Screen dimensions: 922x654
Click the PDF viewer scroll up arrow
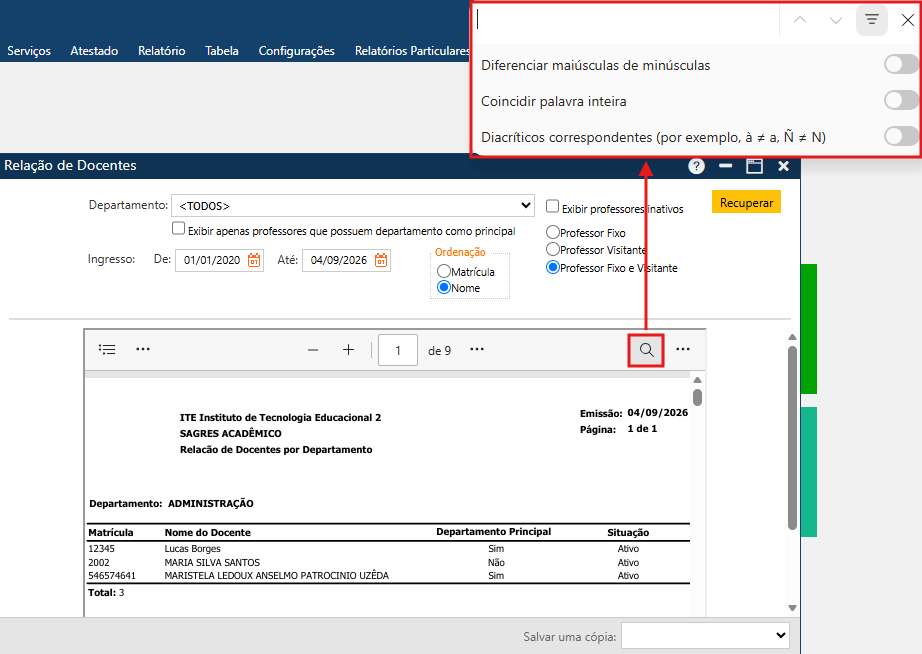point(697,381)
